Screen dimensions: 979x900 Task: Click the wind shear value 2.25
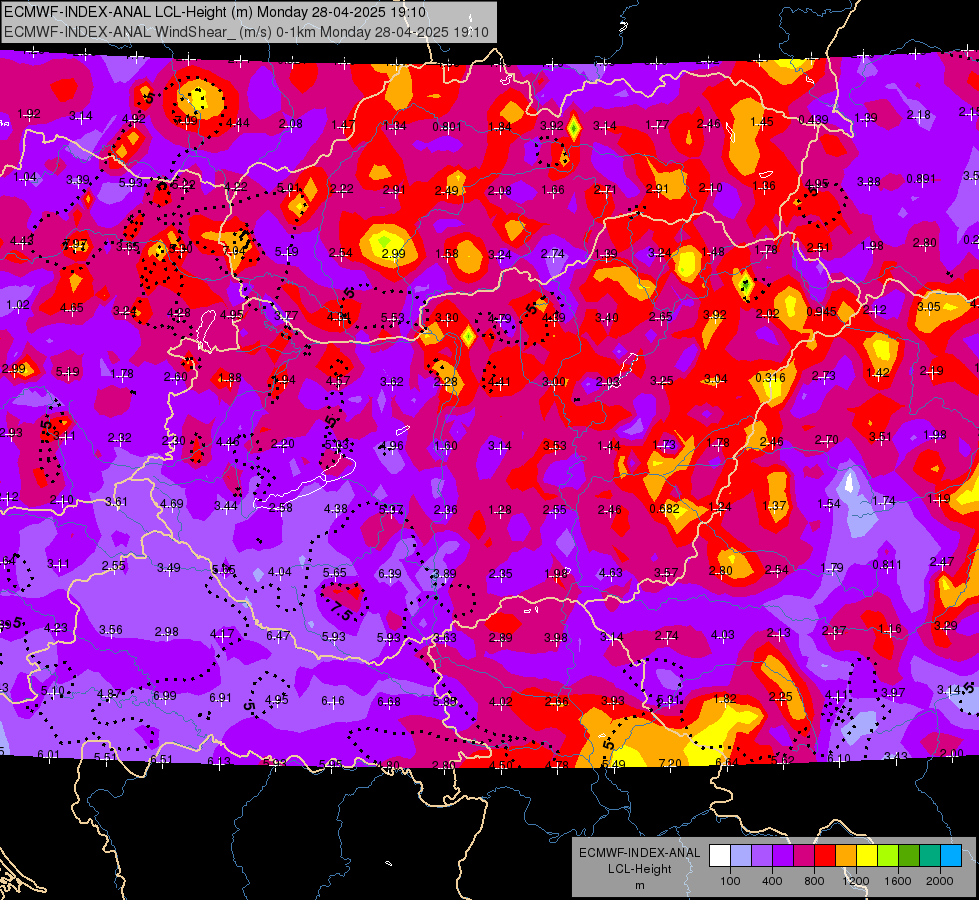[x=780, y=696]
